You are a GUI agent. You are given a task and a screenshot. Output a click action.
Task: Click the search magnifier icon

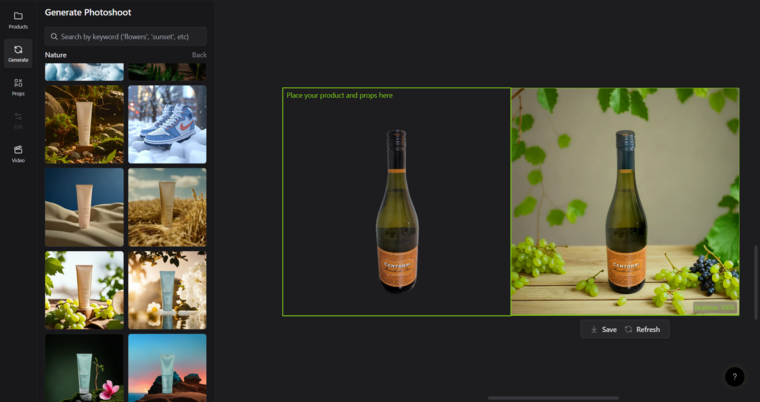(x=54, y=37)
